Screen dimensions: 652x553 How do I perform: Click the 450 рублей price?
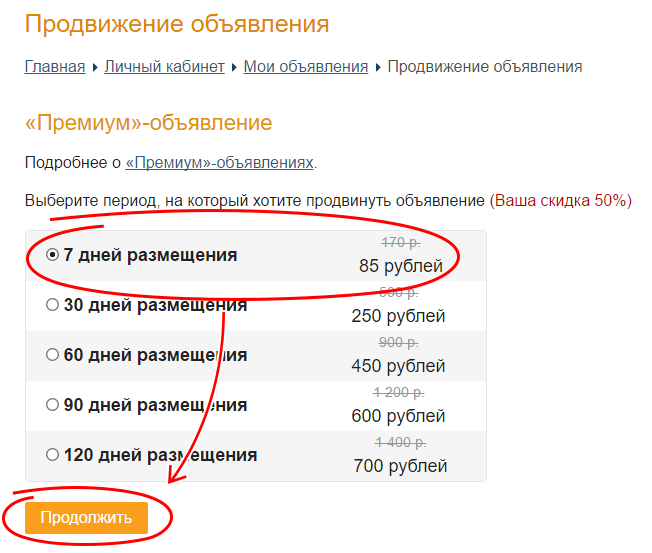coord(398,366)
